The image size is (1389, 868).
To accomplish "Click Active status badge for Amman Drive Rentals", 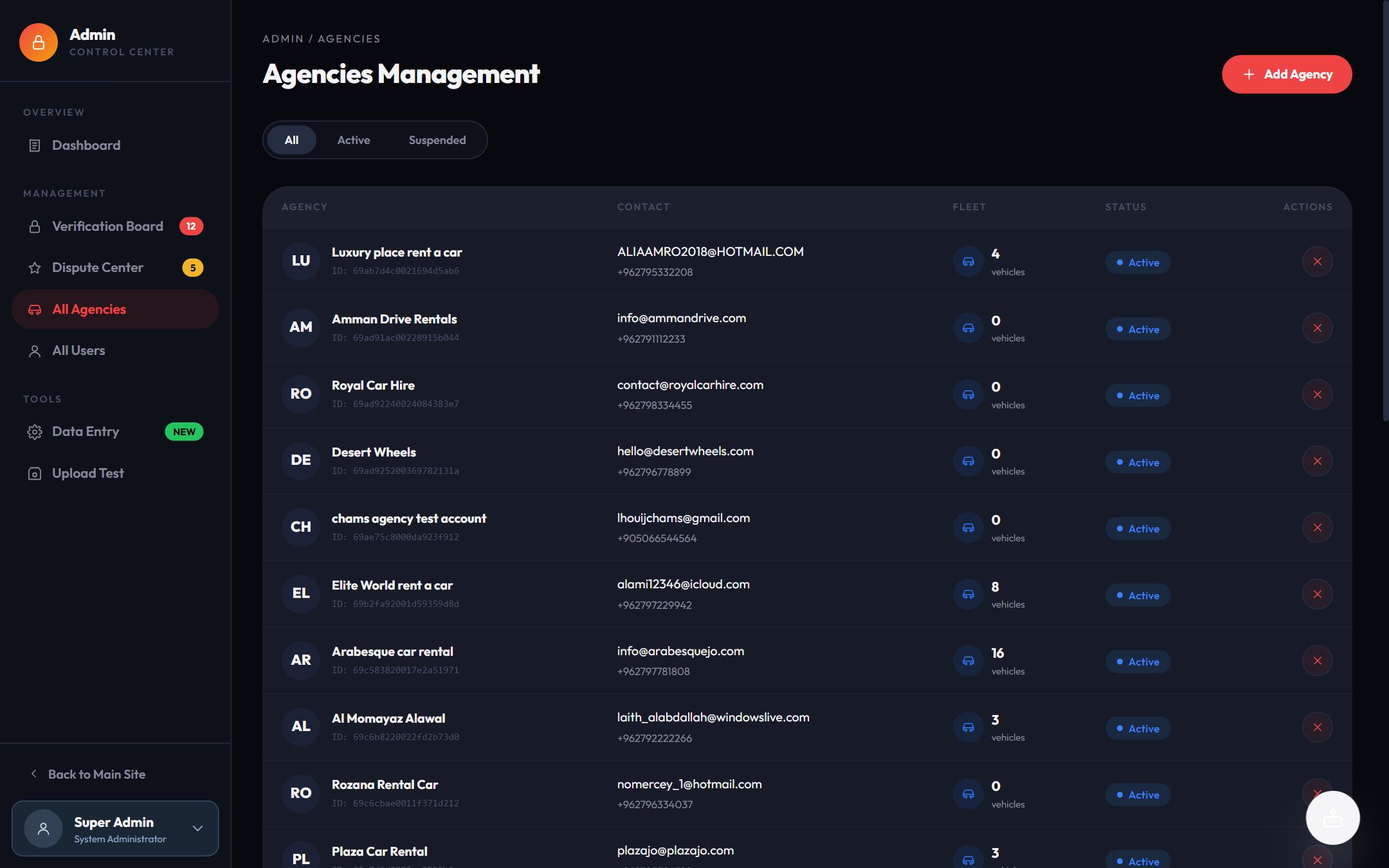I will point(1138,329).
